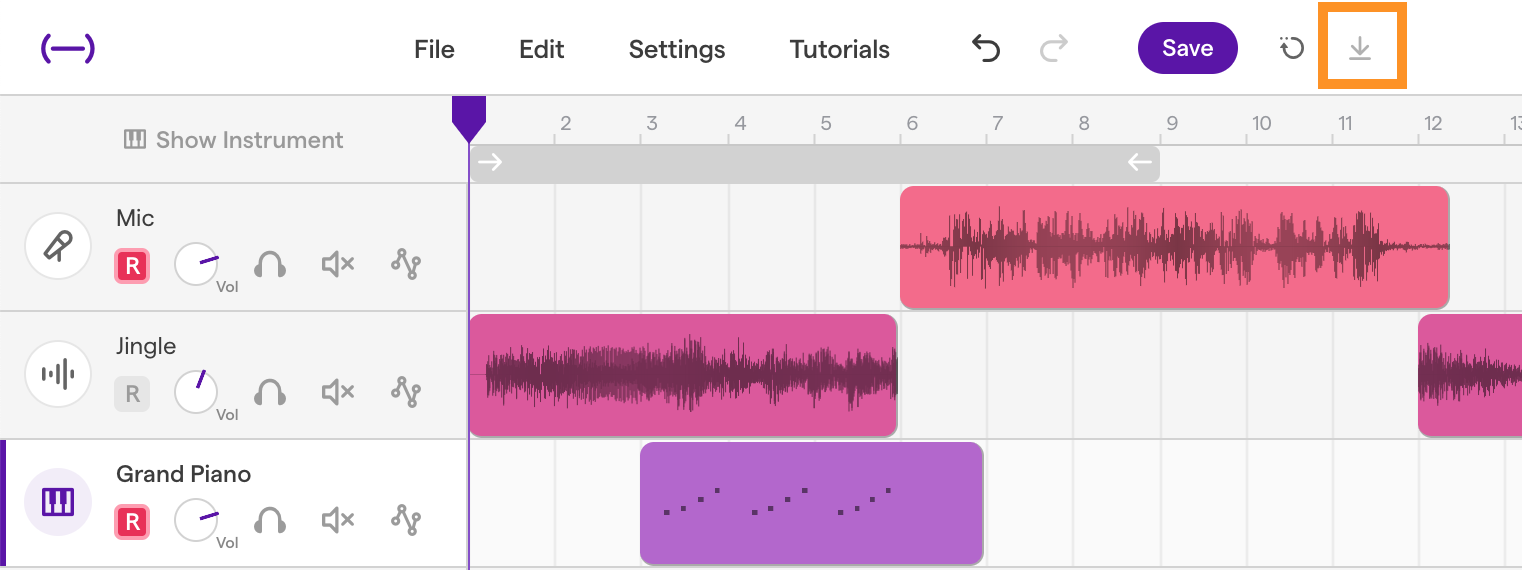This screenshot has height=570, width=1522.
Task: Click the Jingle track volume knob
Action: [x=196, y=392]
